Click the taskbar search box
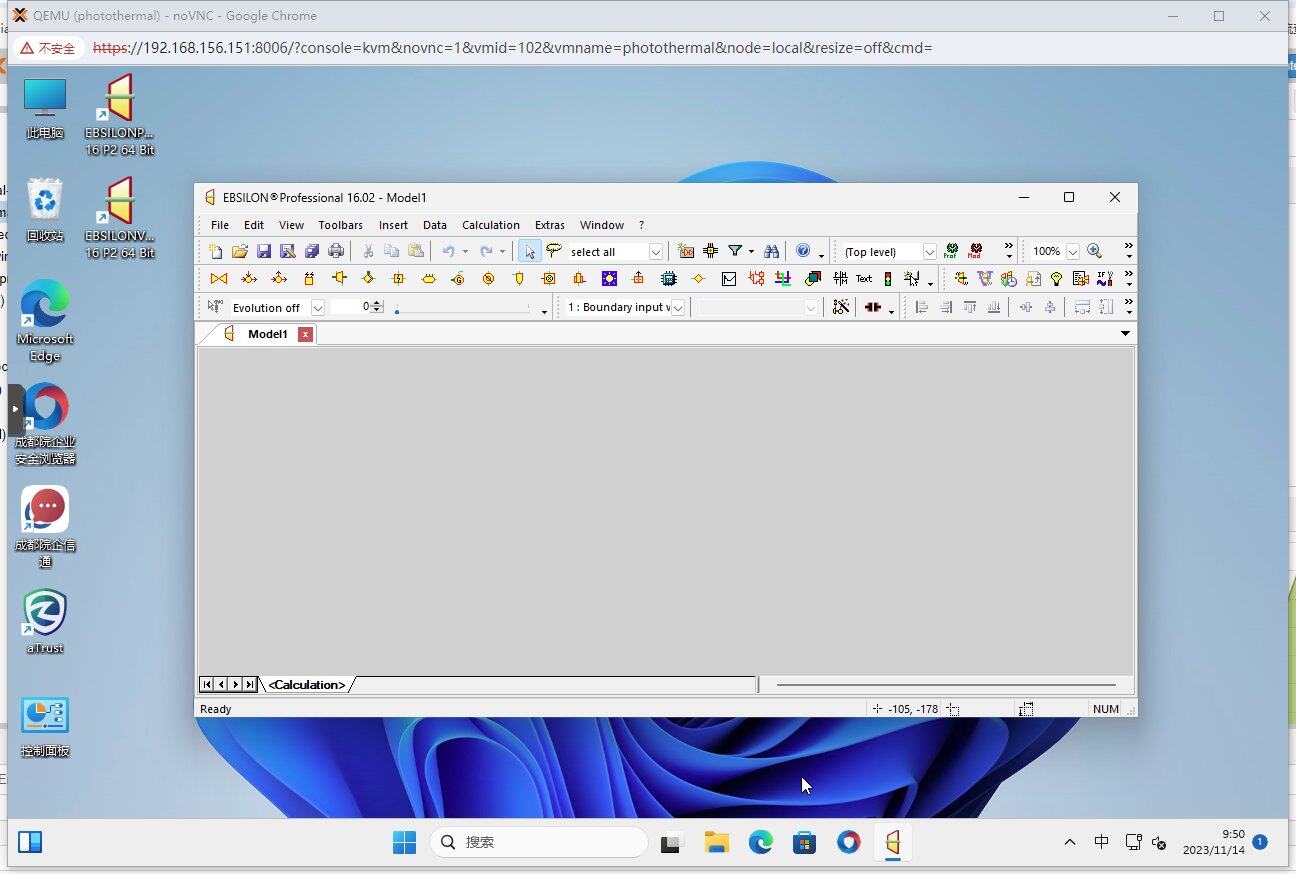Screen dimensions: 1296x874 click(539, 843)
